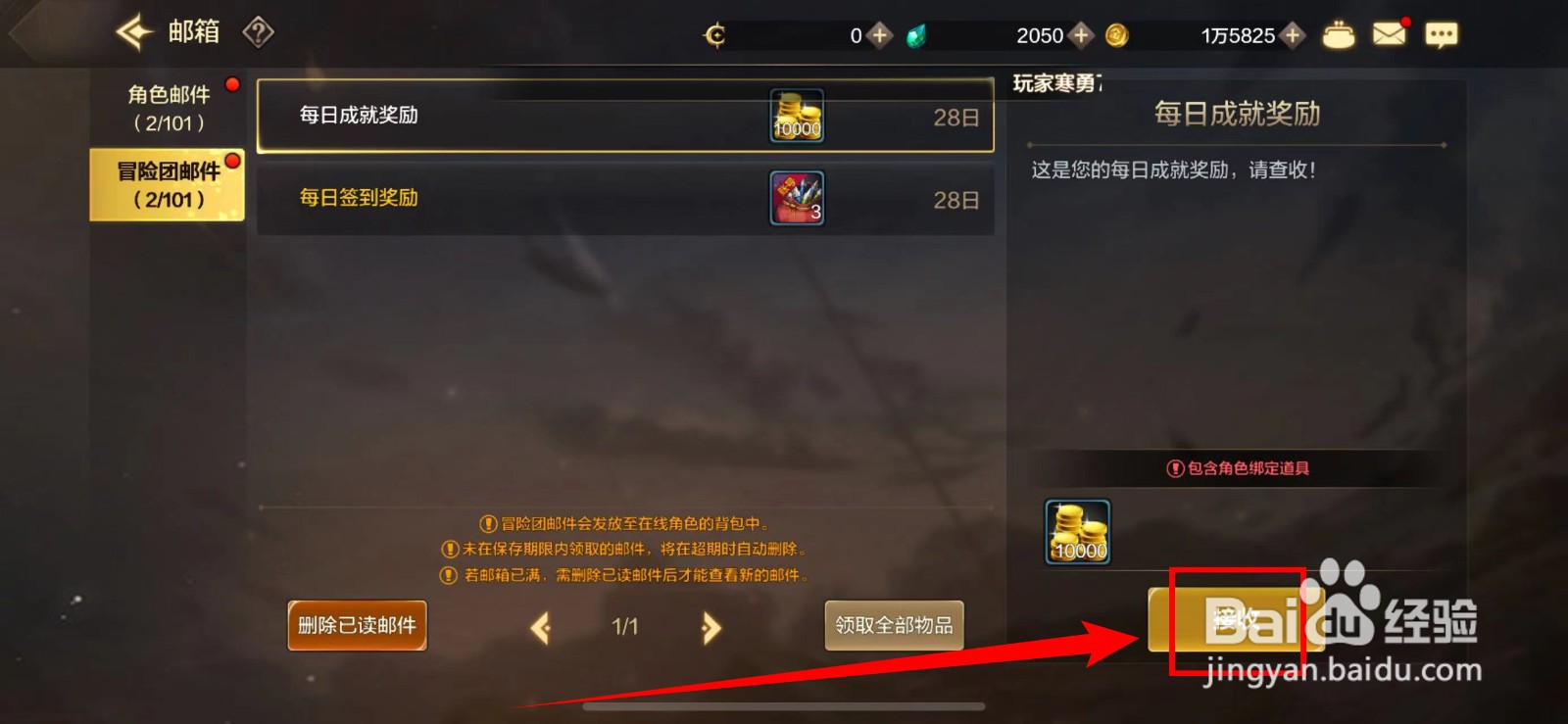
Task: Click the plus next to 0 currency
Action: 880,35
